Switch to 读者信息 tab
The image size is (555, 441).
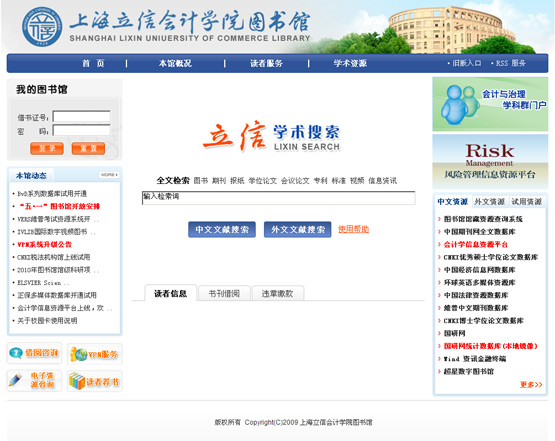(x=171, y=293)
